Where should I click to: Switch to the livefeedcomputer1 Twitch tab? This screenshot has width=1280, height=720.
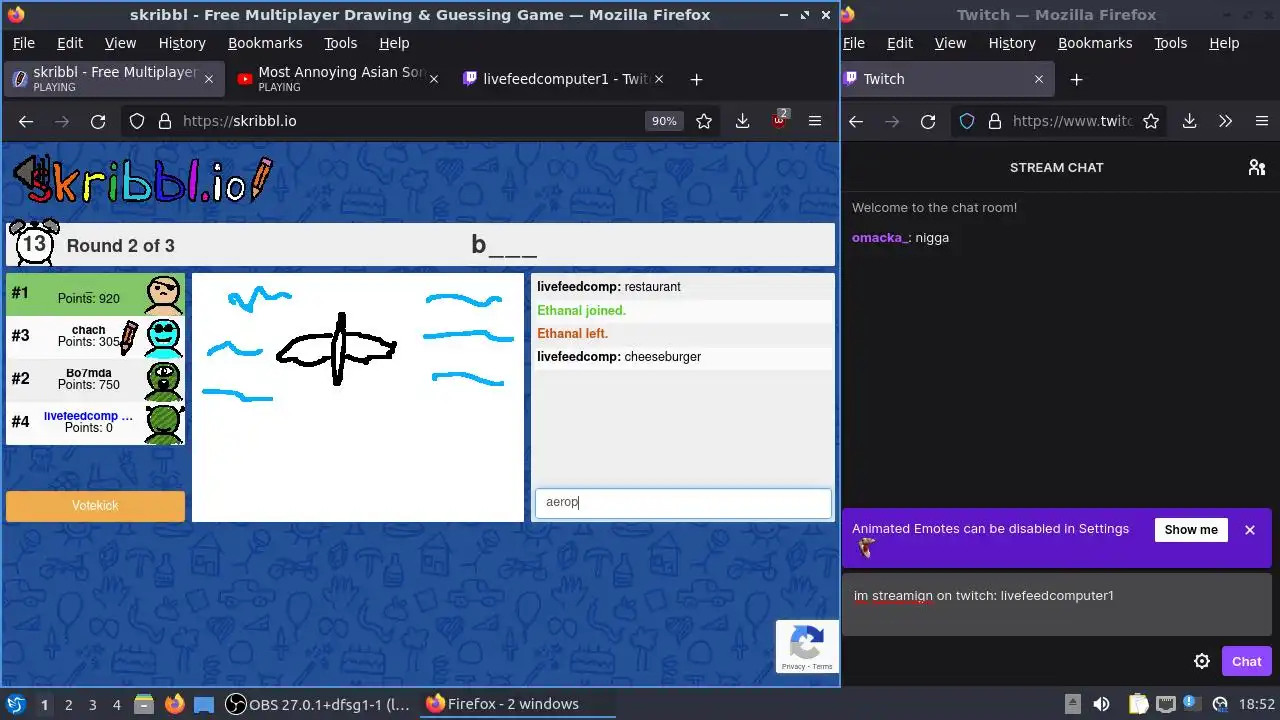pos(565,79)
